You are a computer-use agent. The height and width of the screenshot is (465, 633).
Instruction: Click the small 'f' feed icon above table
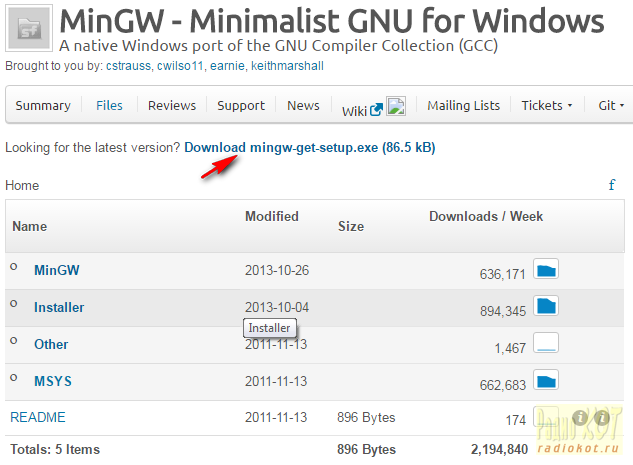611,185
